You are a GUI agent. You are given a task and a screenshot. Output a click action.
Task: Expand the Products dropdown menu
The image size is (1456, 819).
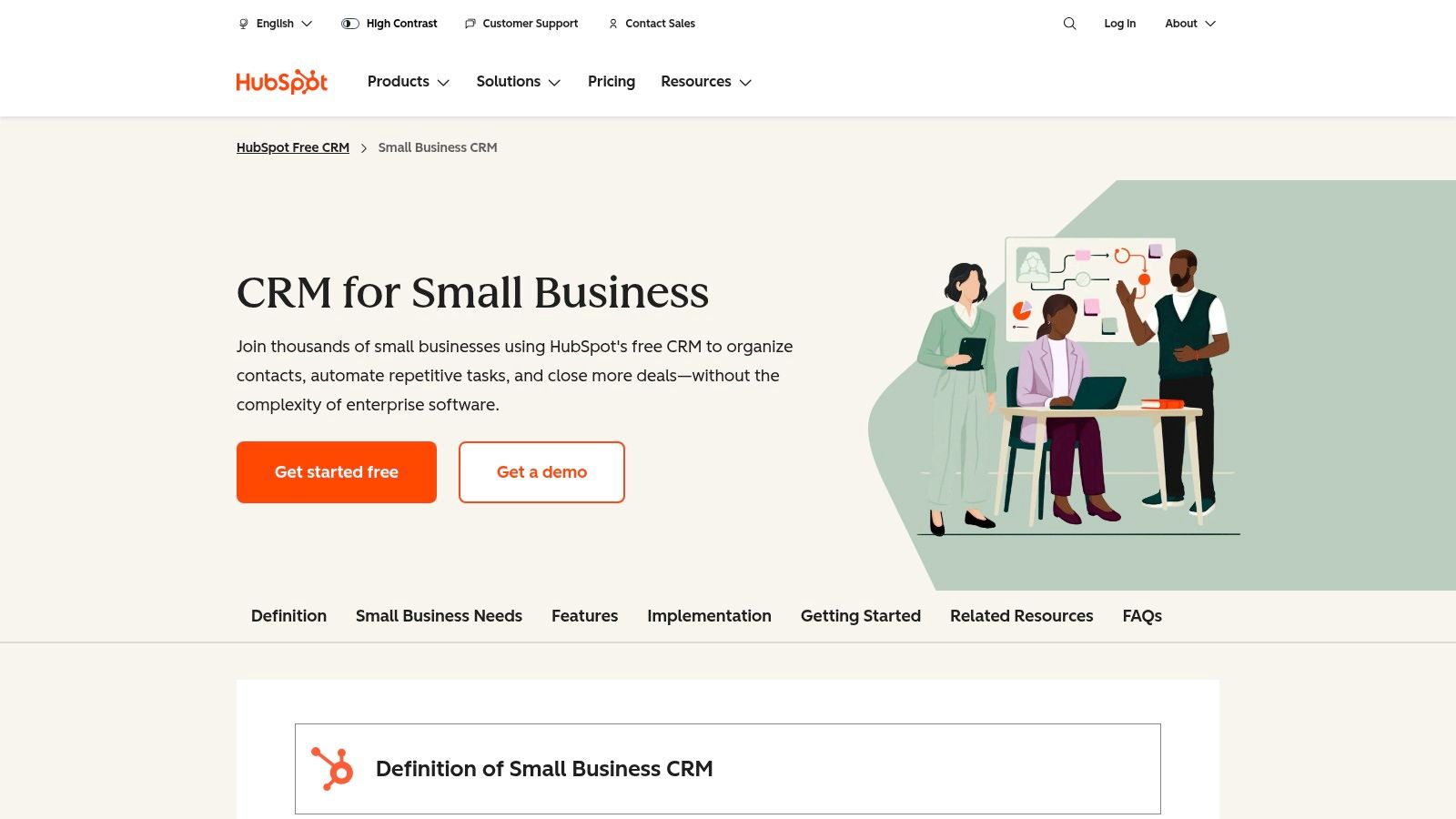pyautogui.click(x=408, y=82)
